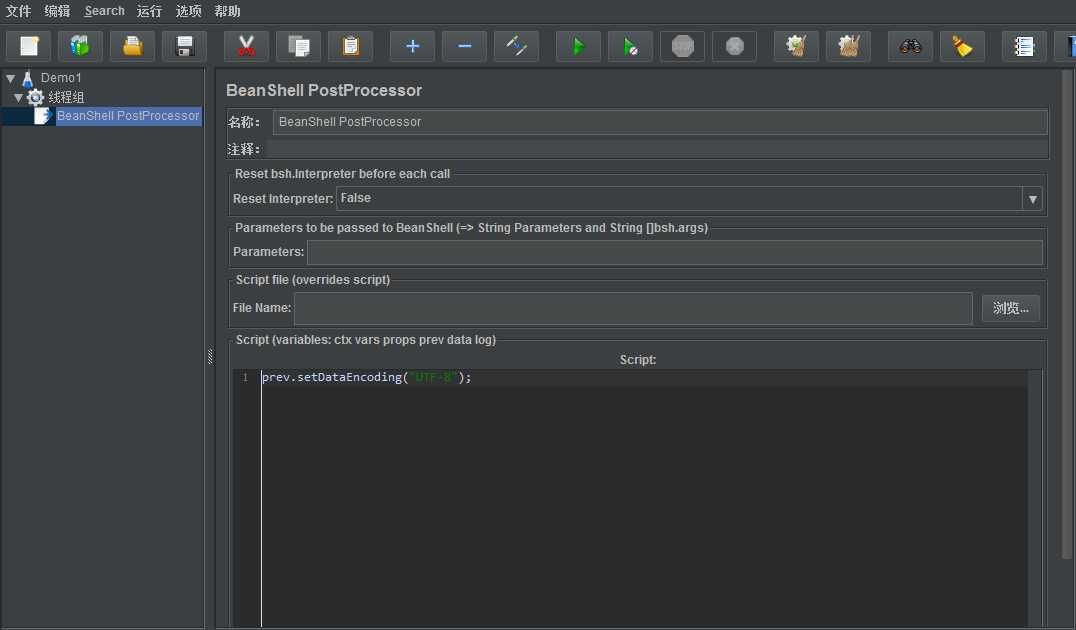Open the Search menu
The width and height of the screenshot is (1076, 630).
(x=104, y=11)
